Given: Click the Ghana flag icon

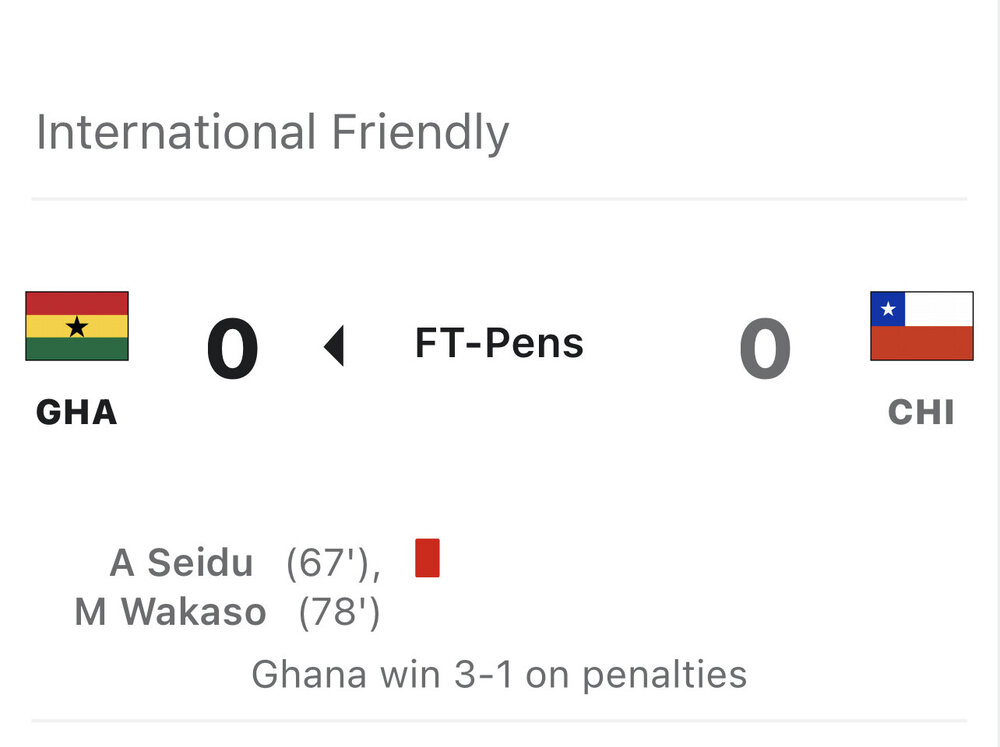Looking at the screenshot, I should coord(77,326).
